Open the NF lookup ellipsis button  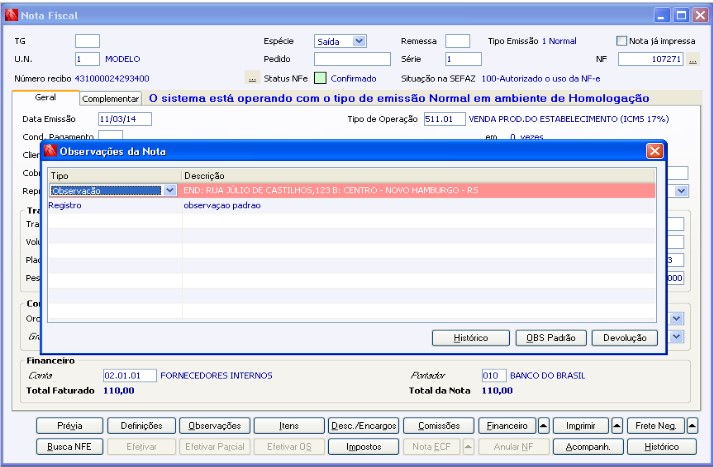coord(693,60)
